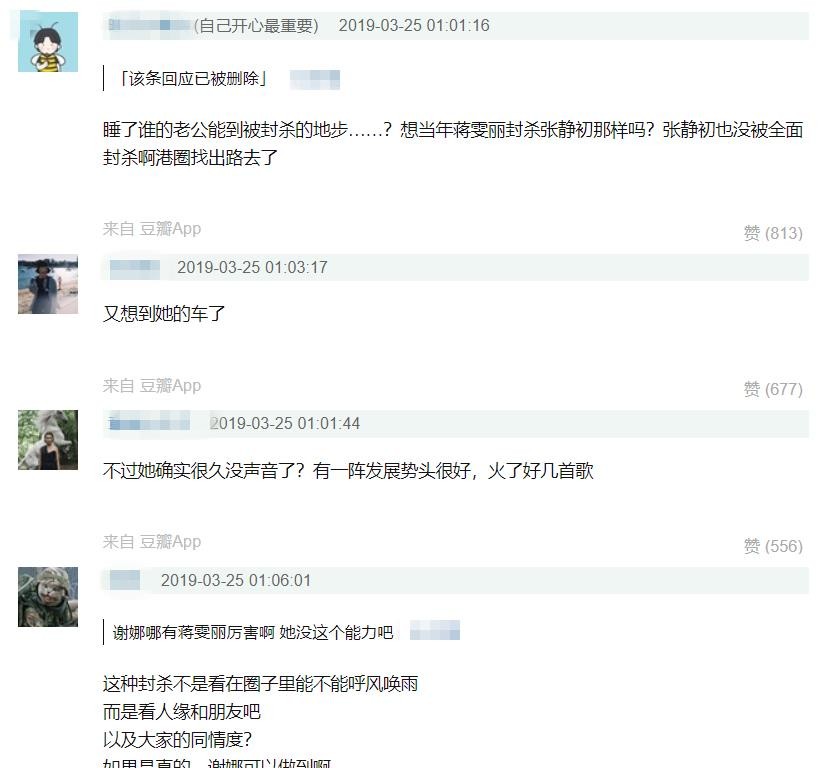This screenshot has width=828, height=768.
Task: Open the white horse statue avatar
Action: click(48, 440)
